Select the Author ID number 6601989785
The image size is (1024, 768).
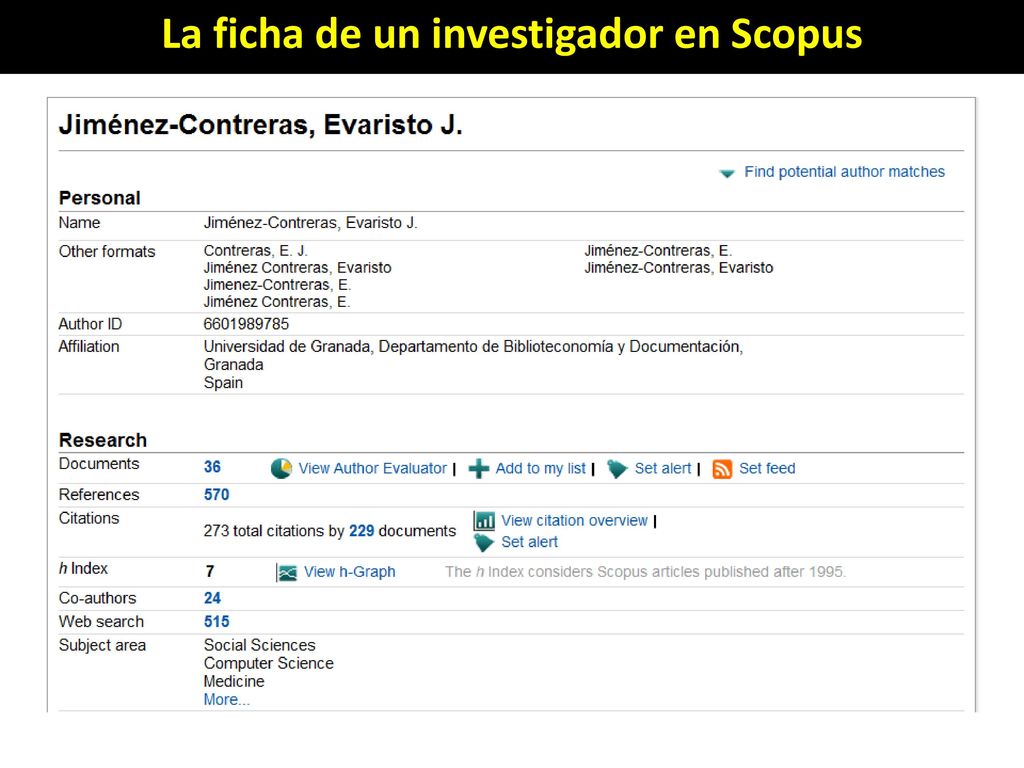pyautogui.click(x=246, y=324)
